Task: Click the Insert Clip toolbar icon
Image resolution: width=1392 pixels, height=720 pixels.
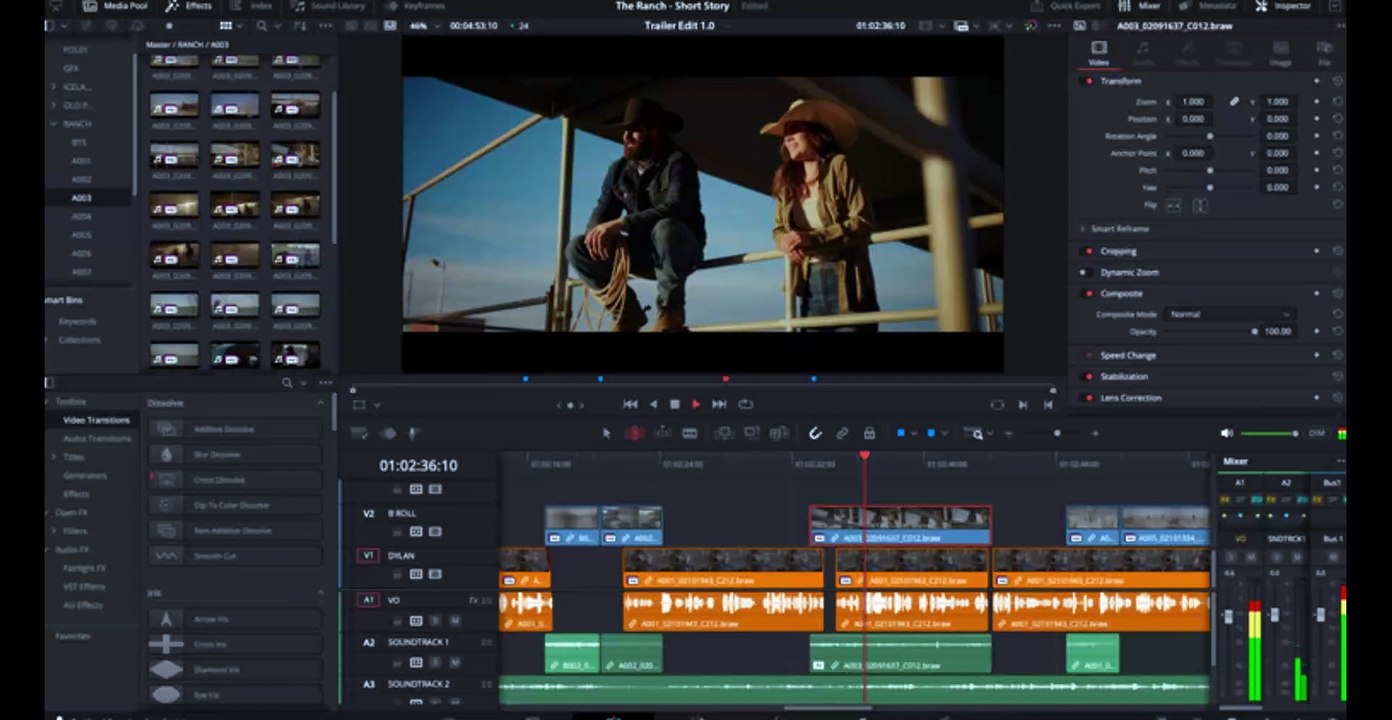Action: tap(724, 433)
